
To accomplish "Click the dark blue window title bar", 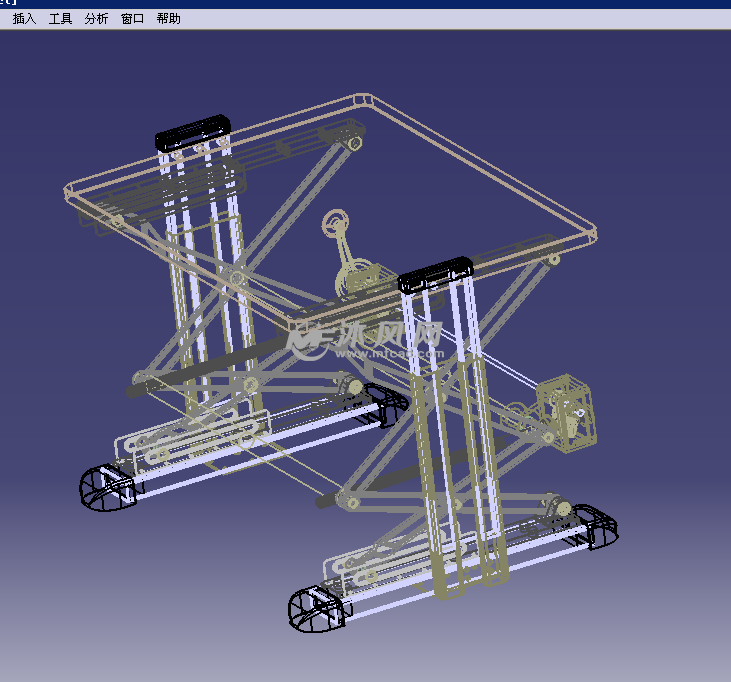I will click(365, 4).
